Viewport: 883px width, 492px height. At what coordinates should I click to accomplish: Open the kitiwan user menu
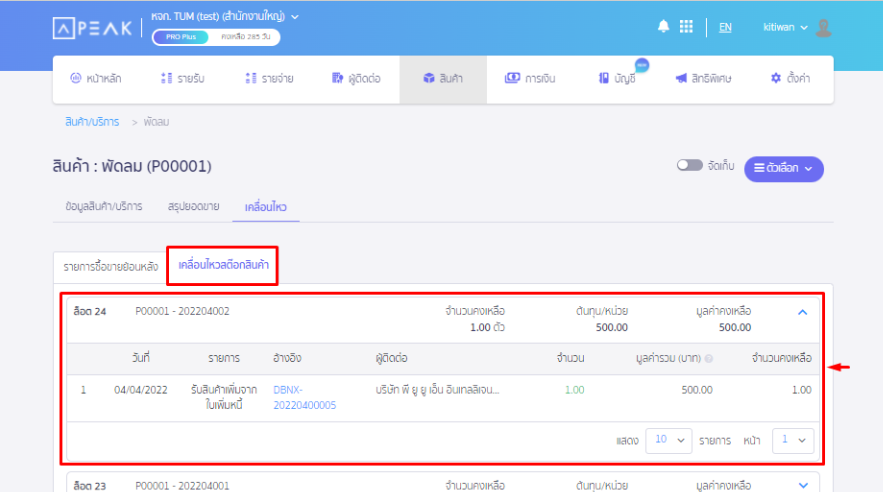[x=785, y=27]
